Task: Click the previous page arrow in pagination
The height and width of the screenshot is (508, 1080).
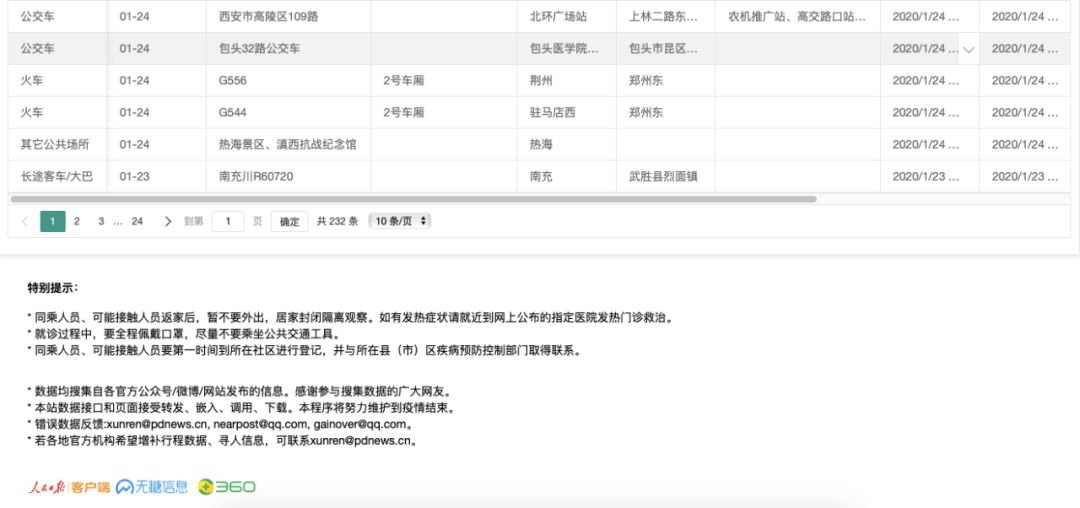Action: tap(25, 221)
